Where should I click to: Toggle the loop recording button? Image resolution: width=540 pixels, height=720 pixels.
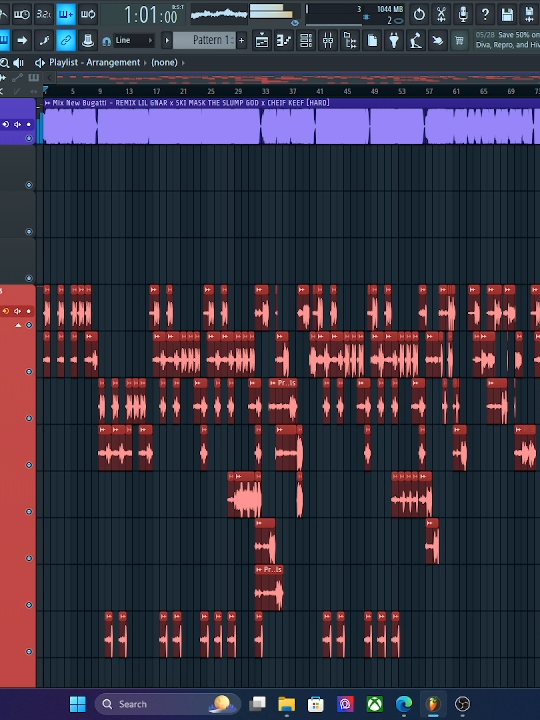pos(88,14)
